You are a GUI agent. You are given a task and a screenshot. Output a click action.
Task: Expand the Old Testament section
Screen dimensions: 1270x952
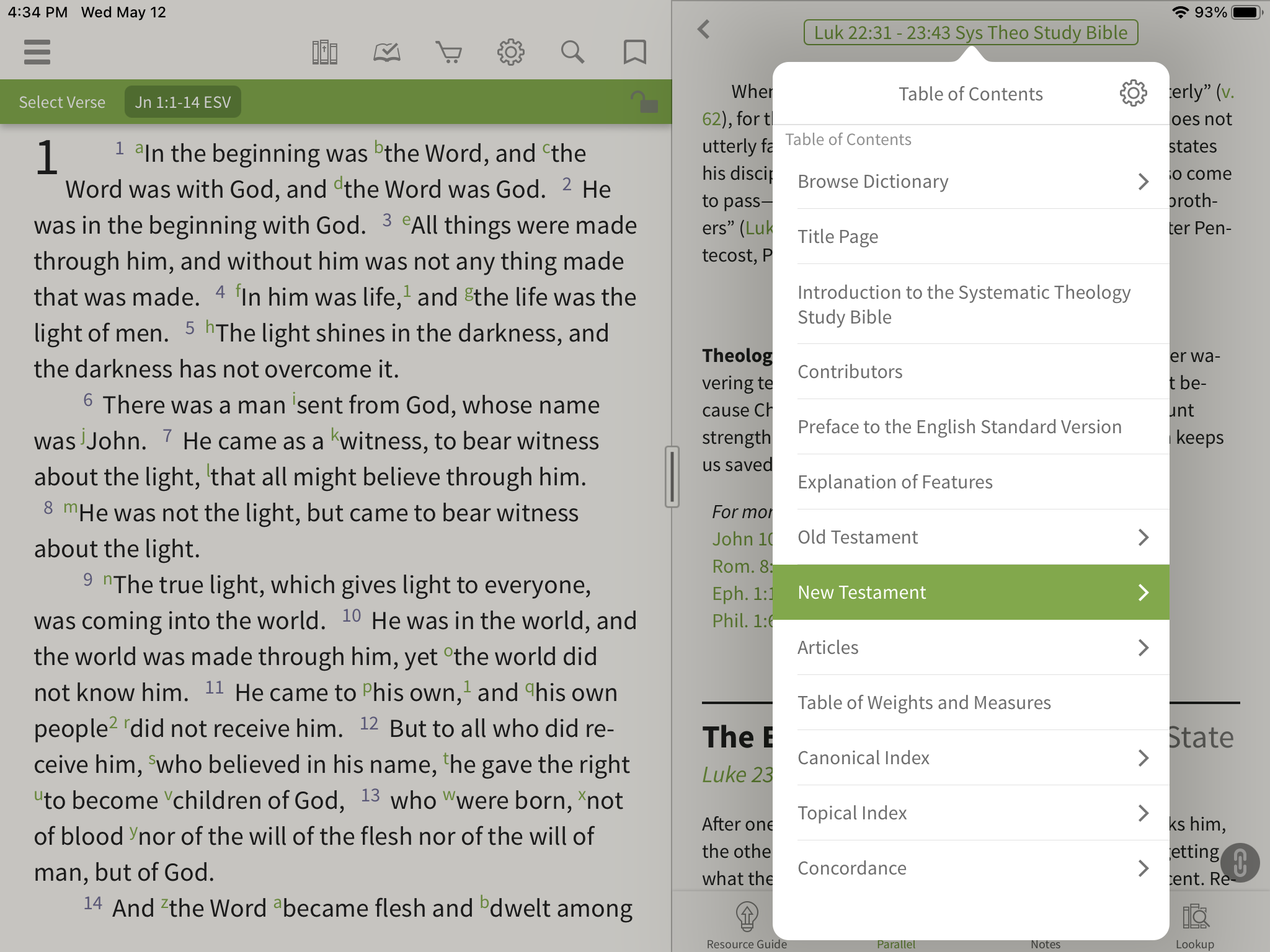(x=971, y=537)
